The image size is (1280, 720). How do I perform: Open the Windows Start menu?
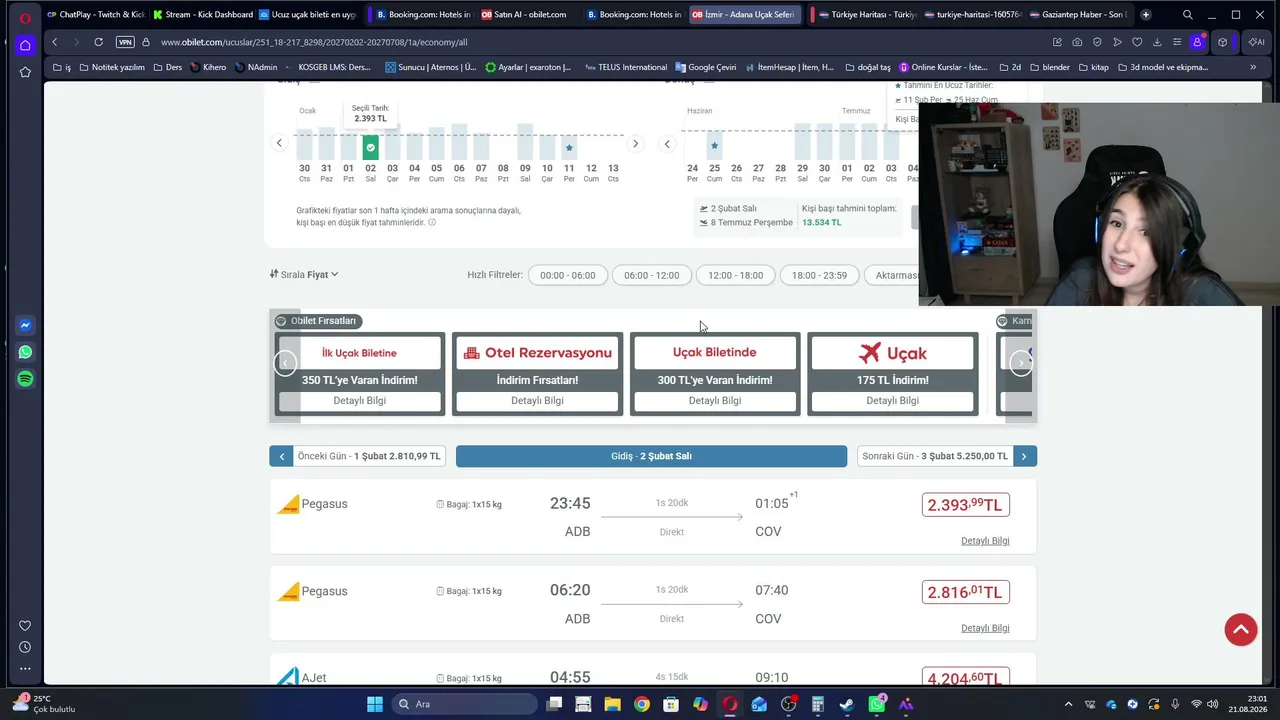[x=375, y=704]
